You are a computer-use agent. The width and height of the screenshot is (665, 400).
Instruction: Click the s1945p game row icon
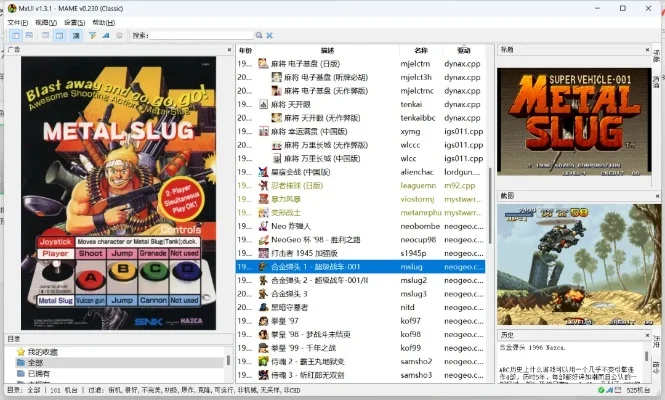click(x=263, y=253)
